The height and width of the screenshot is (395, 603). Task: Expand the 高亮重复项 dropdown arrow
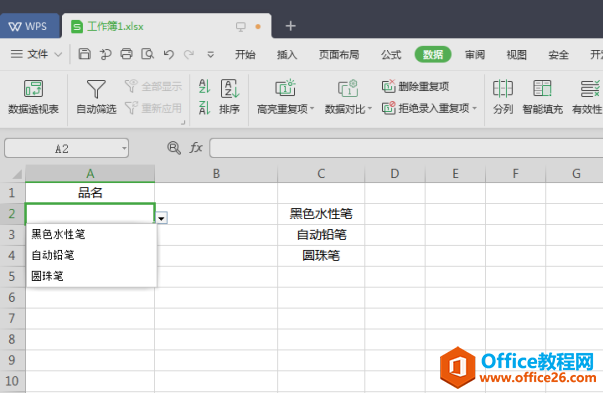(x=312, y=108)
